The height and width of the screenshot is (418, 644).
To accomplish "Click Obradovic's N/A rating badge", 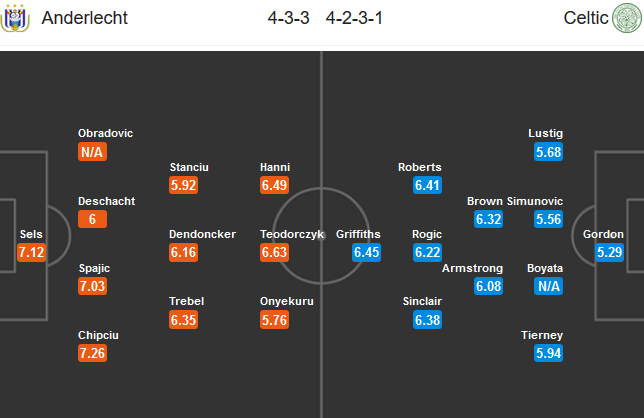I will [92, 152].
